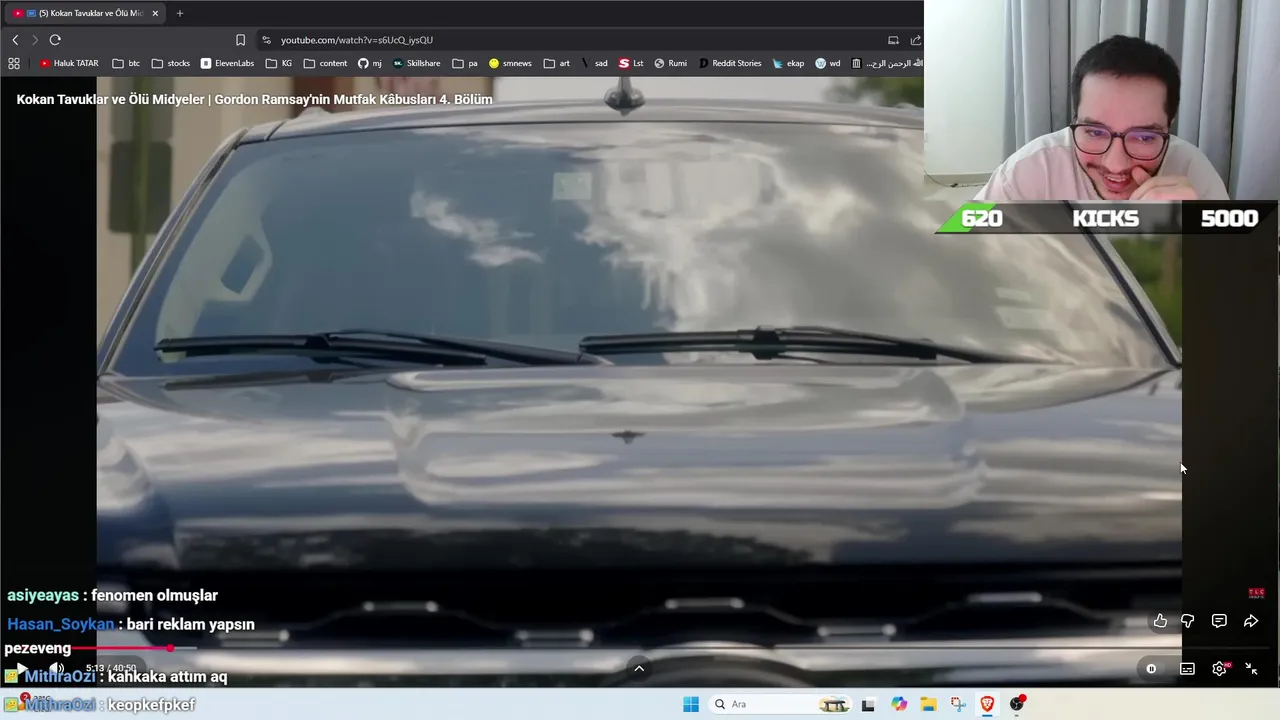Open the ekap bookmark
The width and height of the screenshot is (1280, 720).
click(788, 63)
